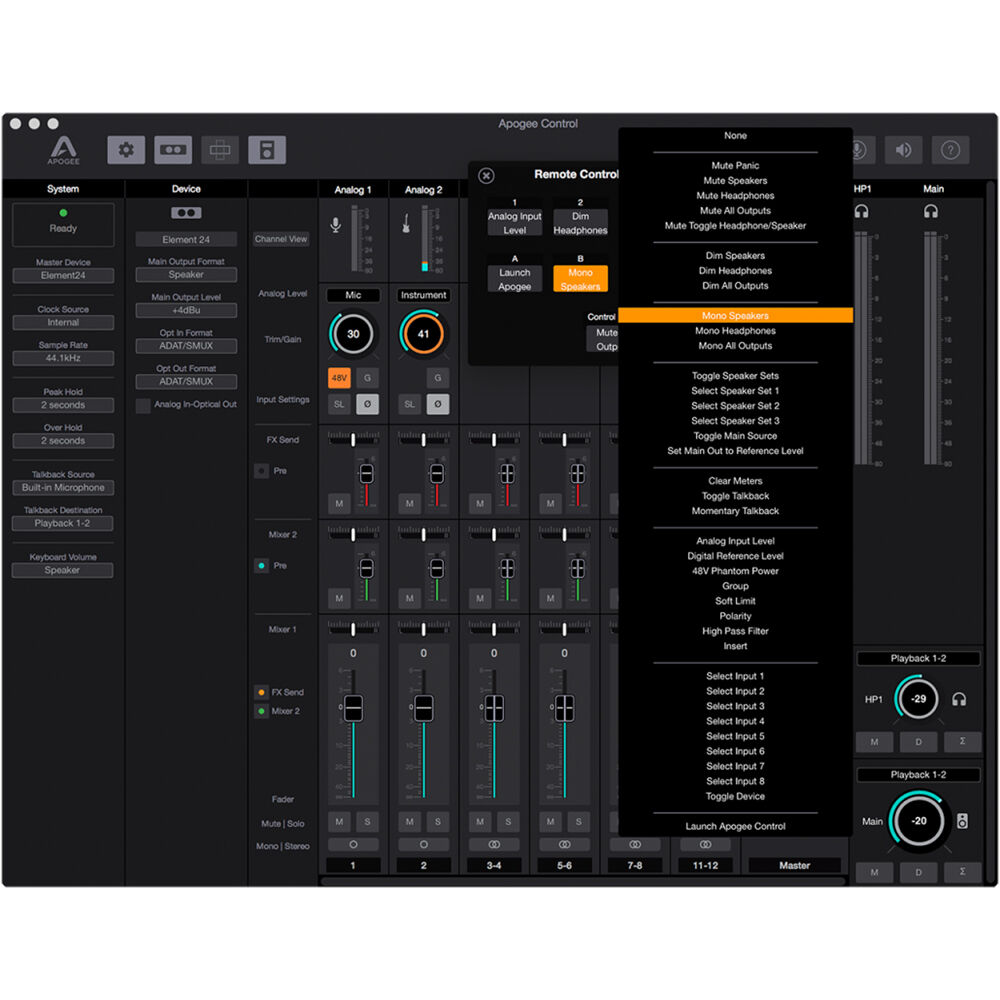Viewport: 1000px width, 1000px height.
Task: Open the help question mark icon
Action: coord(950,150)
